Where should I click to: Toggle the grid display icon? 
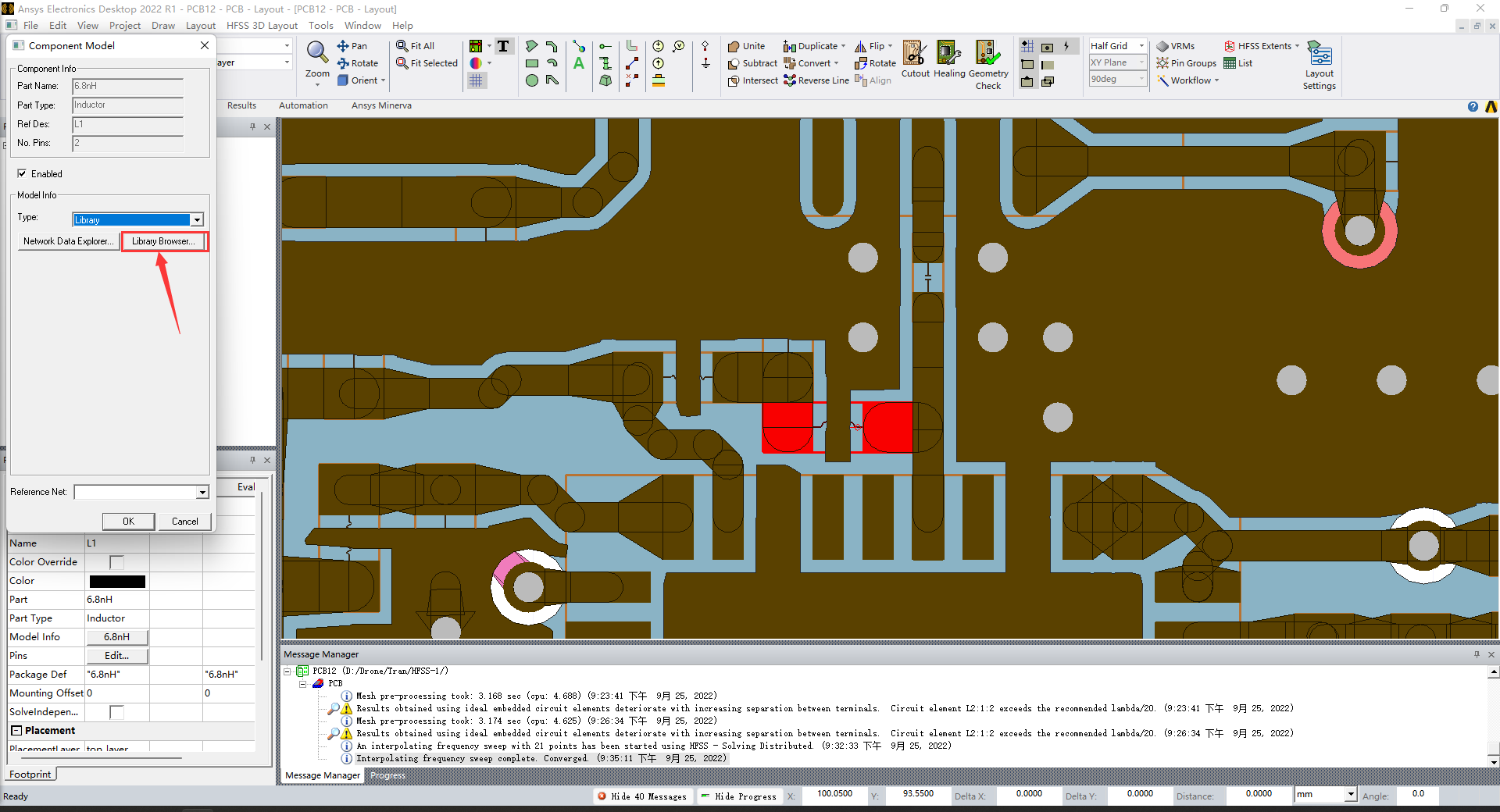(x=476, y=80)
